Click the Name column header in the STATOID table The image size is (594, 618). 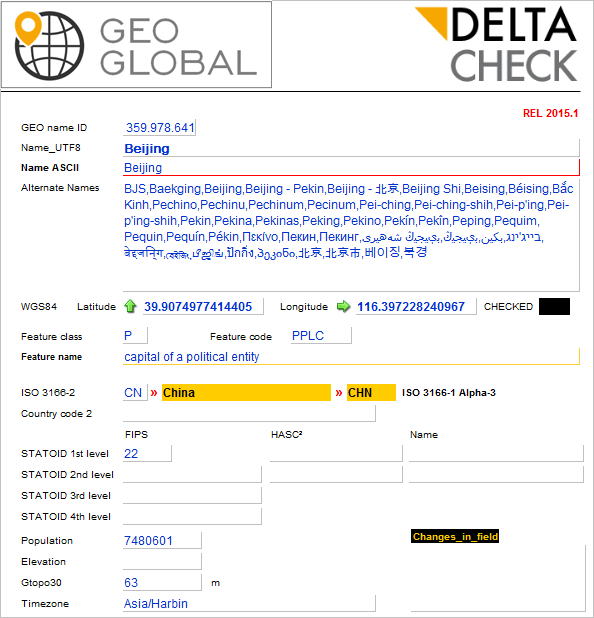[x=424, y=434]
